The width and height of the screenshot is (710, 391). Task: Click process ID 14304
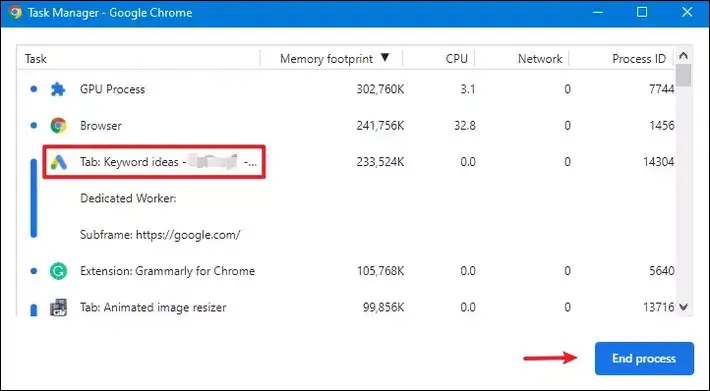pos(659,162)
